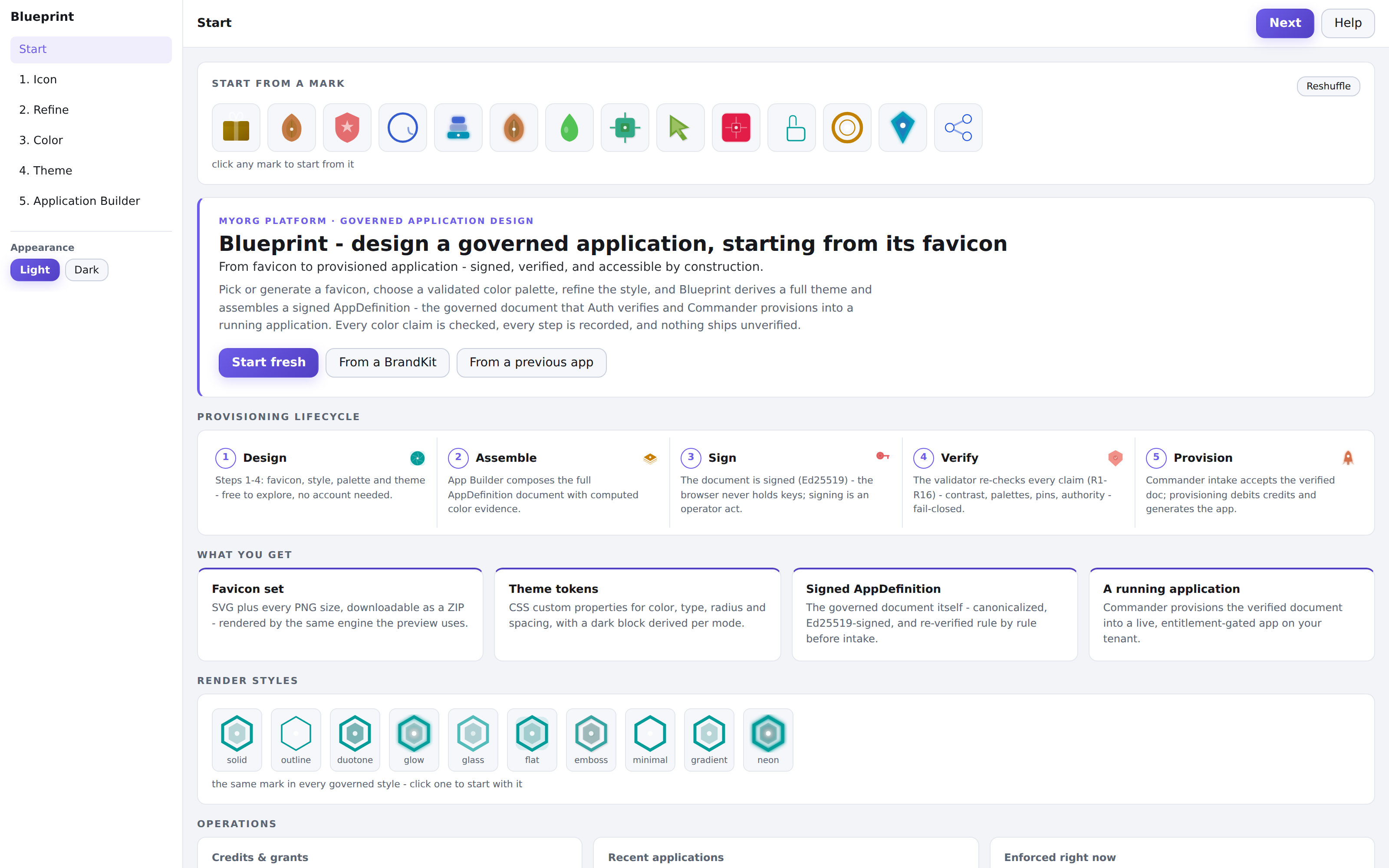Click step number 4 circle for Verify

(x=924, y=457)
